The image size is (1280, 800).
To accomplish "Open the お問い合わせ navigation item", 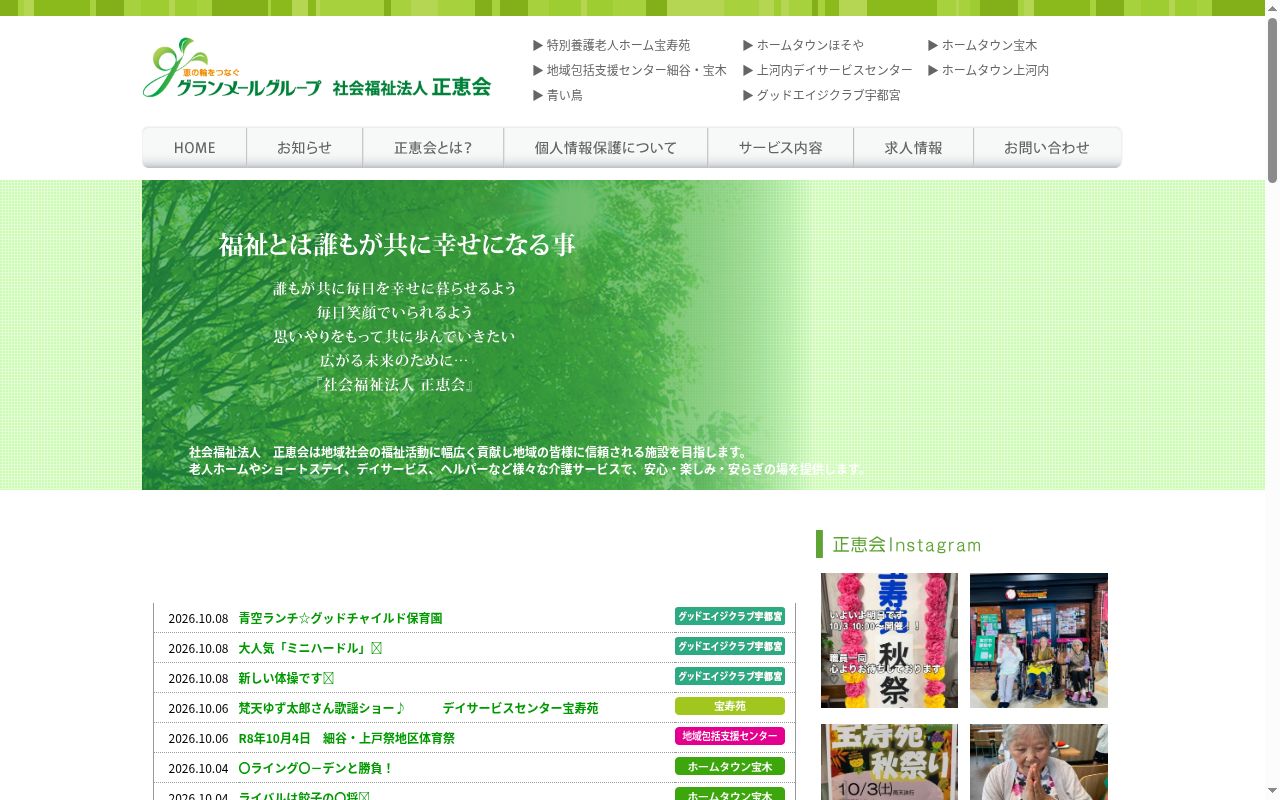I will pos(1047,147).
